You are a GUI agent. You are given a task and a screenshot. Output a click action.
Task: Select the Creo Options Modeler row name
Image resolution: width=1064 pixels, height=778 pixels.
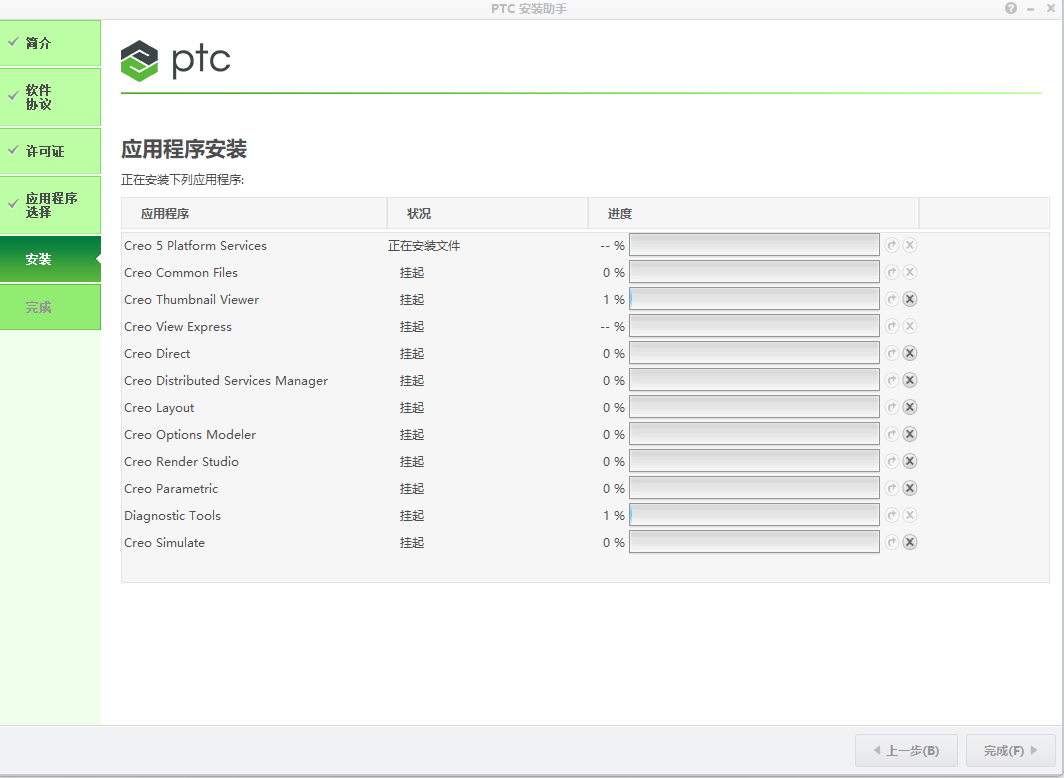(x=190, y=435)
